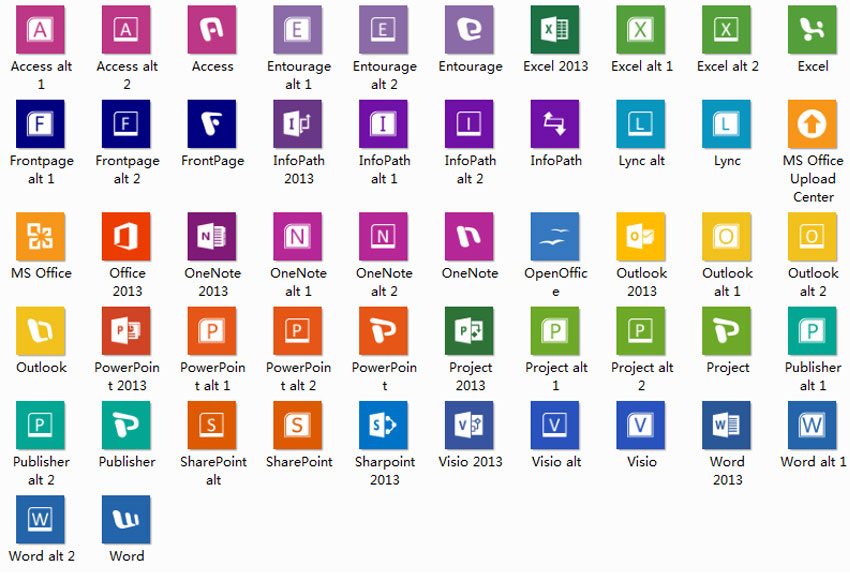Click the MS Office icon
This screenshot has width=850, height=587.
[40, 237]
